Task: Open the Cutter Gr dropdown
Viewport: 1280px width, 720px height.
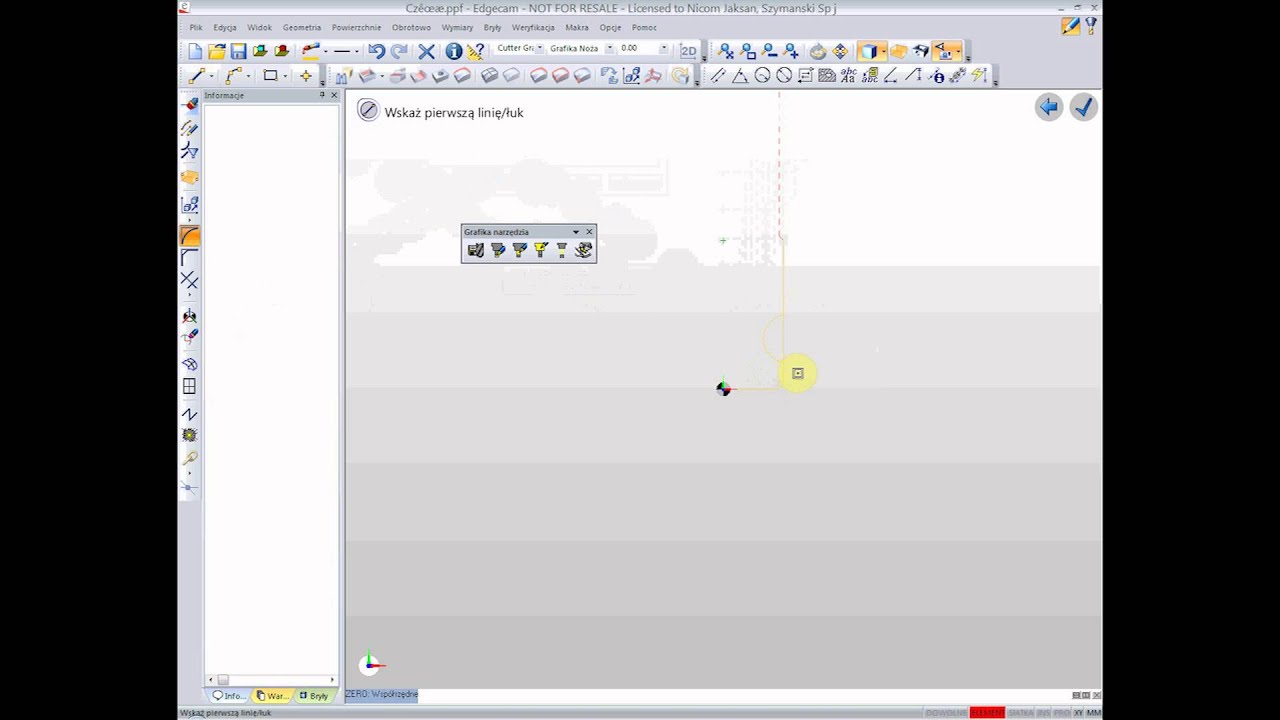Action: (540, 48)
